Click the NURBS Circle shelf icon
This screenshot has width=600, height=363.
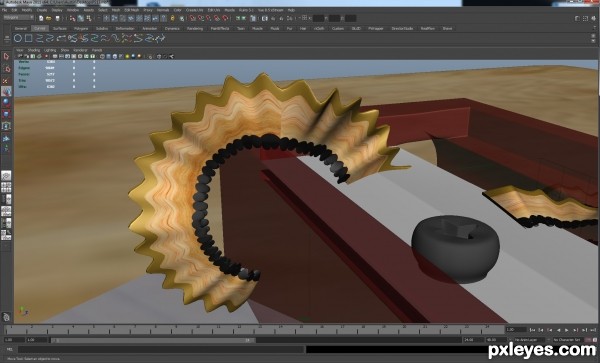(18, 38)
